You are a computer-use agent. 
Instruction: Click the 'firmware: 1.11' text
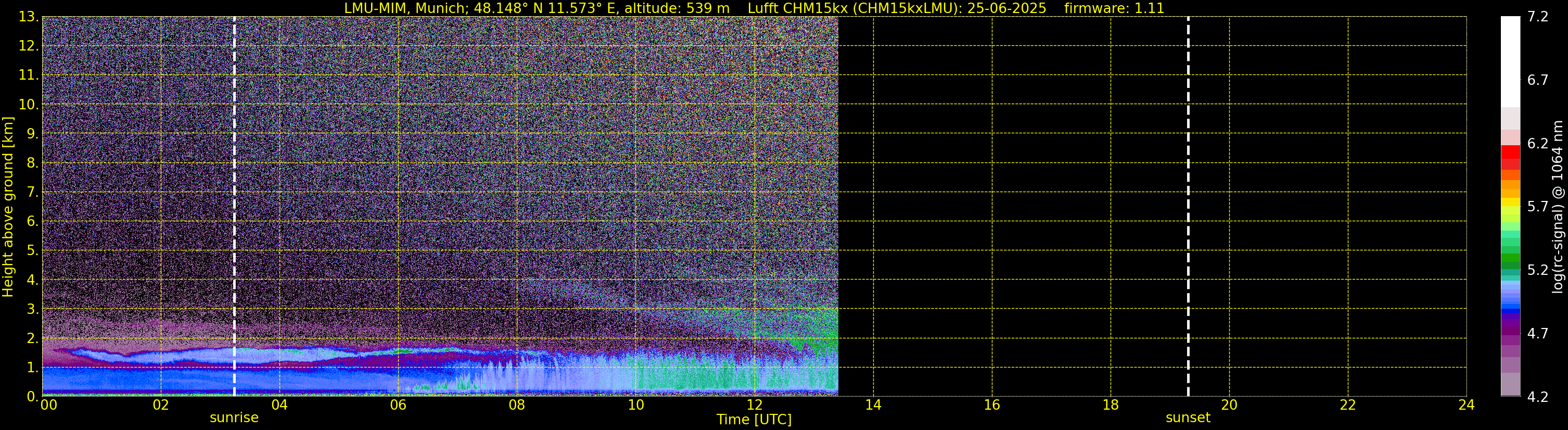click(x=1114, y=8)
